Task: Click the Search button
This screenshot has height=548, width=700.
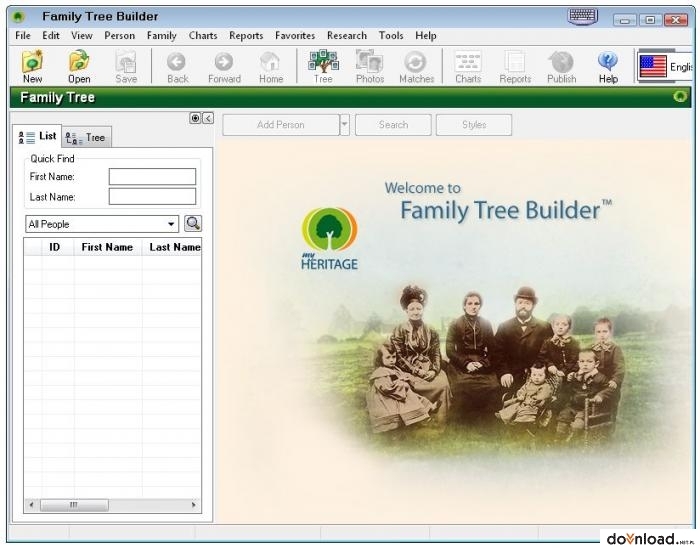Action: (x=393, y=125)
